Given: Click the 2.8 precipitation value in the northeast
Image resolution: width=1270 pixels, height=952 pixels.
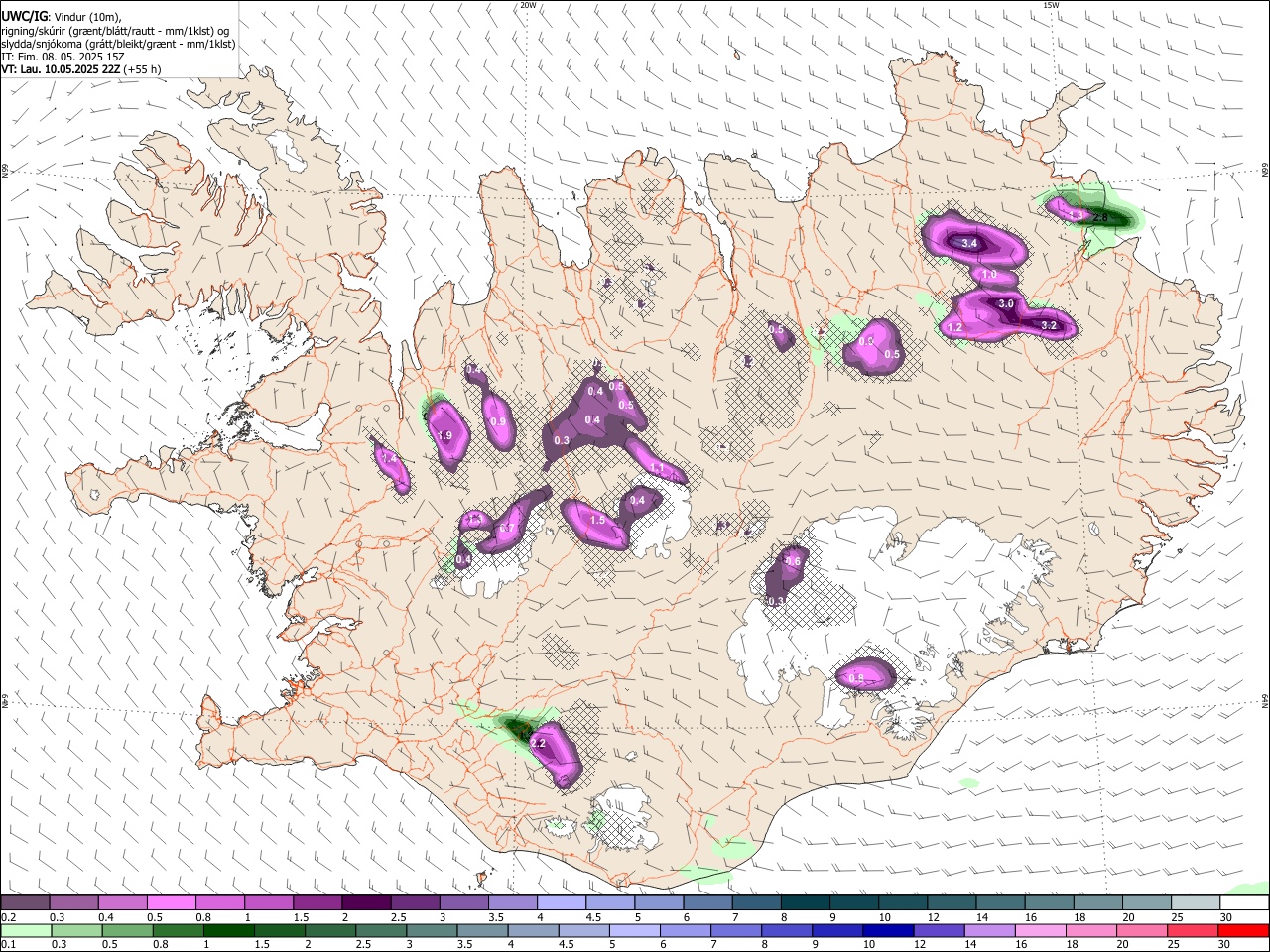Looking at the screenshot, I should (1099, 217).
